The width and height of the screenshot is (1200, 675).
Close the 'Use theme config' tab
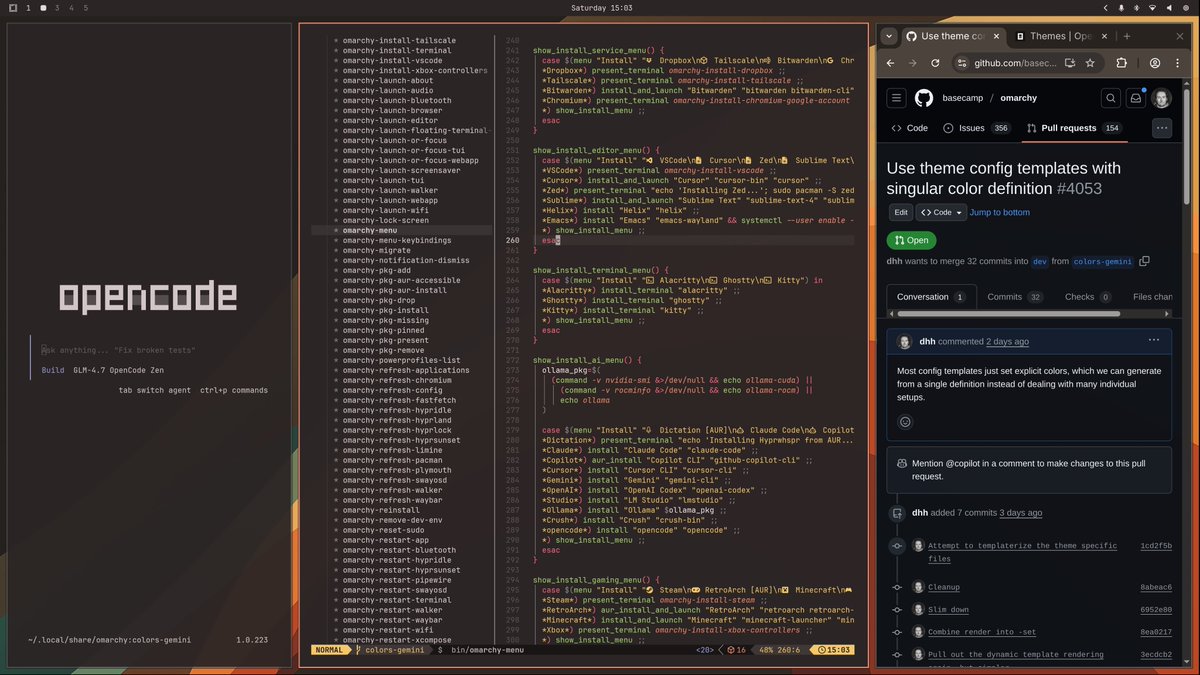click(995, 36)
